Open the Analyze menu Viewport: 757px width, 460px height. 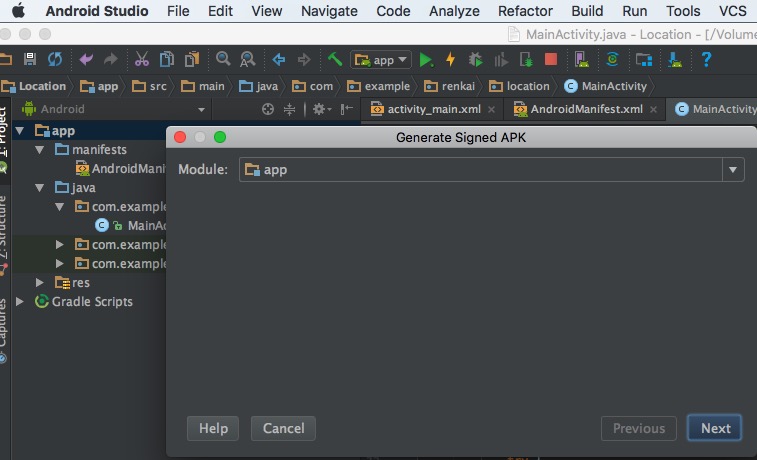[x=454, y=11]
